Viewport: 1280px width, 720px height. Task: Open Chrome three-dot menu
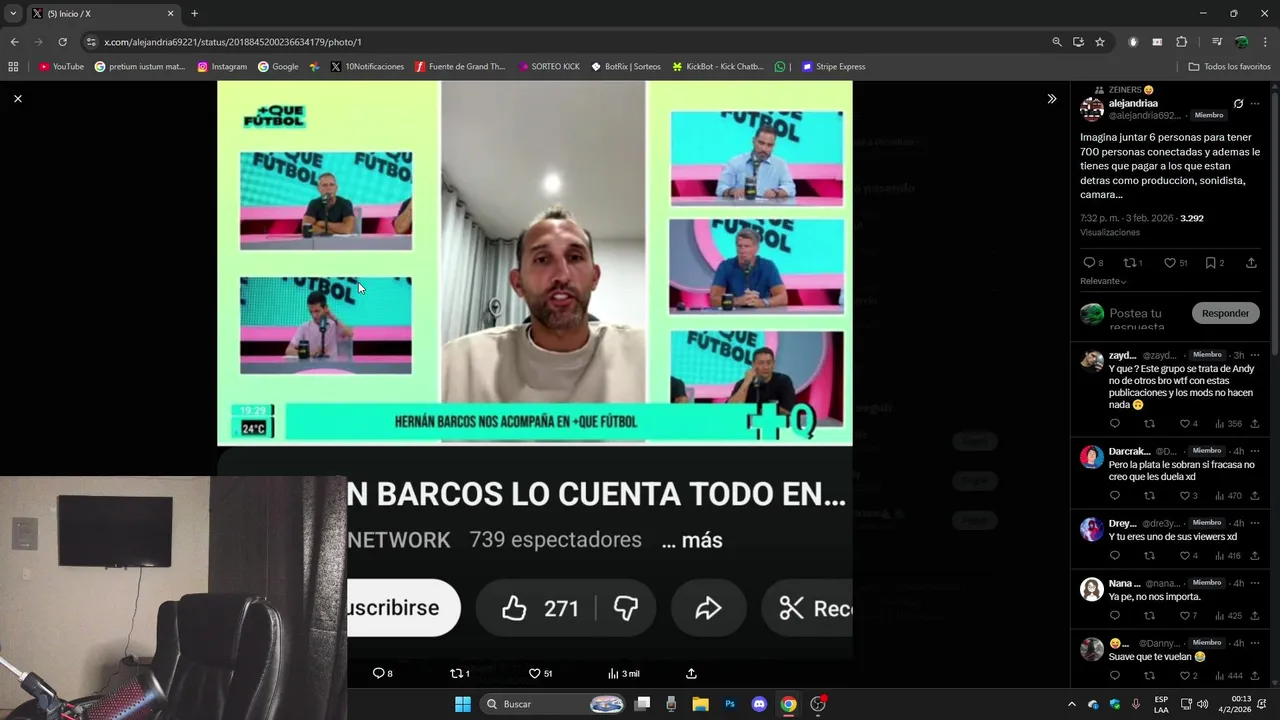pyautogui.click(x=1266, y=42)
